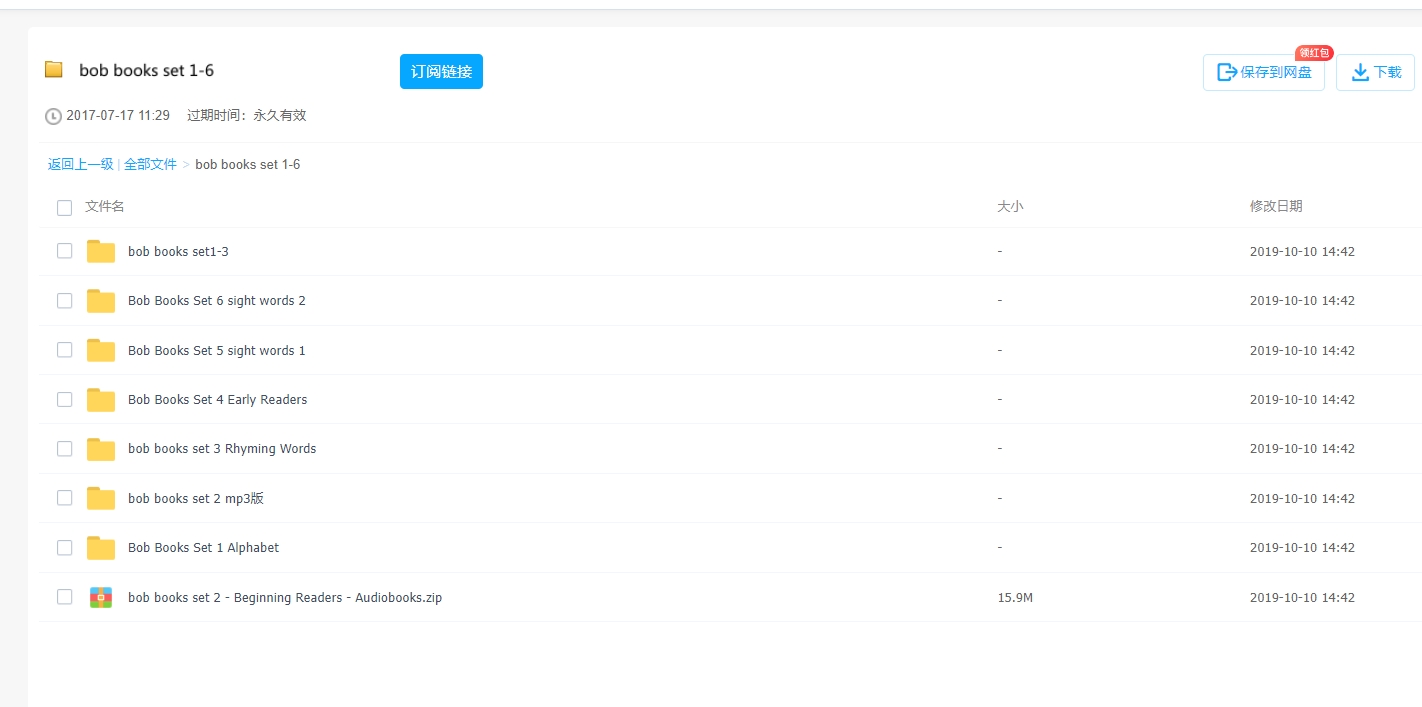Select the checkbox for the Audiobooks.zip file
Image resolution: width=1422 pixels, height=707 pixels.
[65, 597]
